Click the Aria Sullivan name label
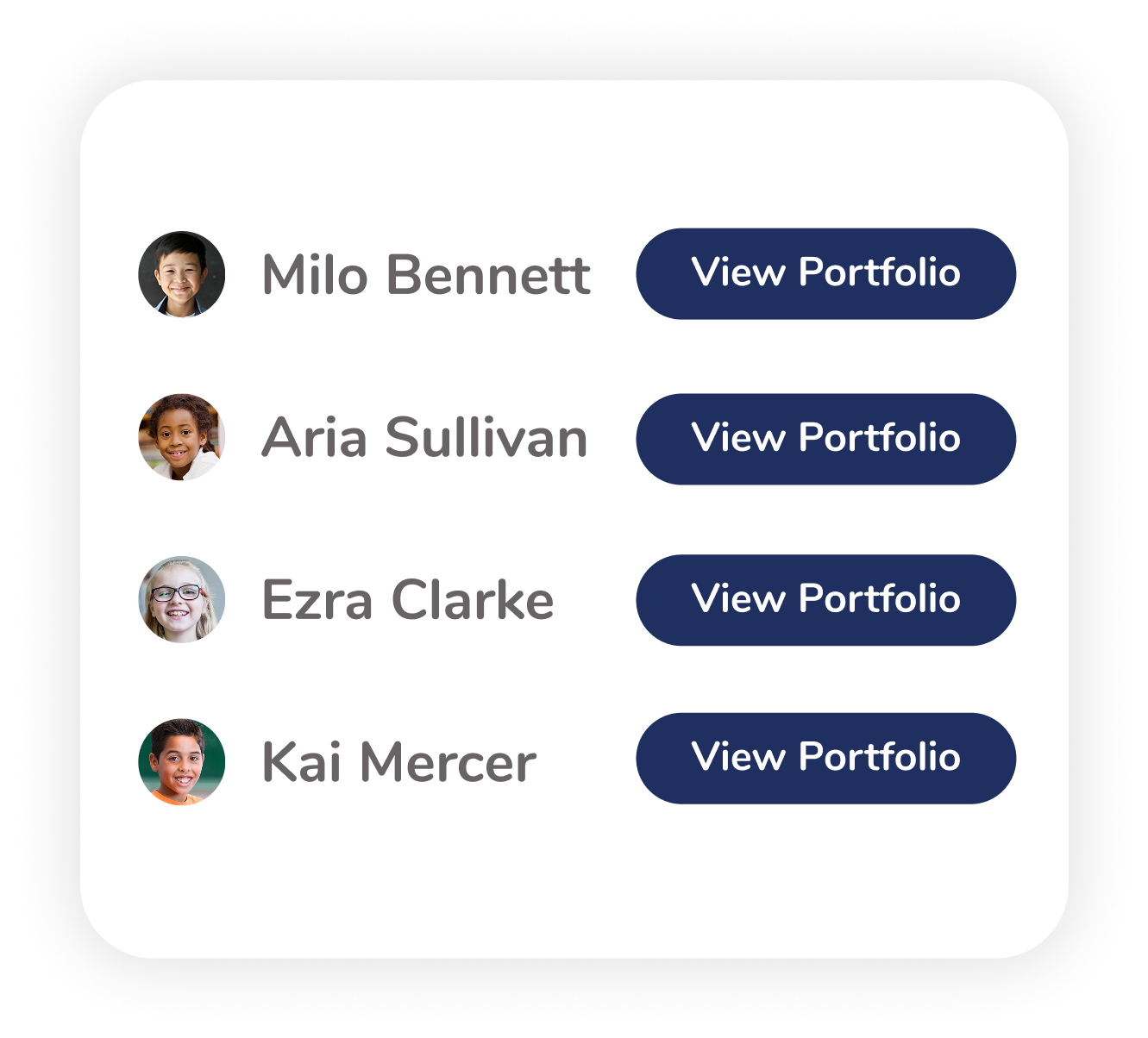Viewport: 1148px width, 1038px height. coord(424,437)
